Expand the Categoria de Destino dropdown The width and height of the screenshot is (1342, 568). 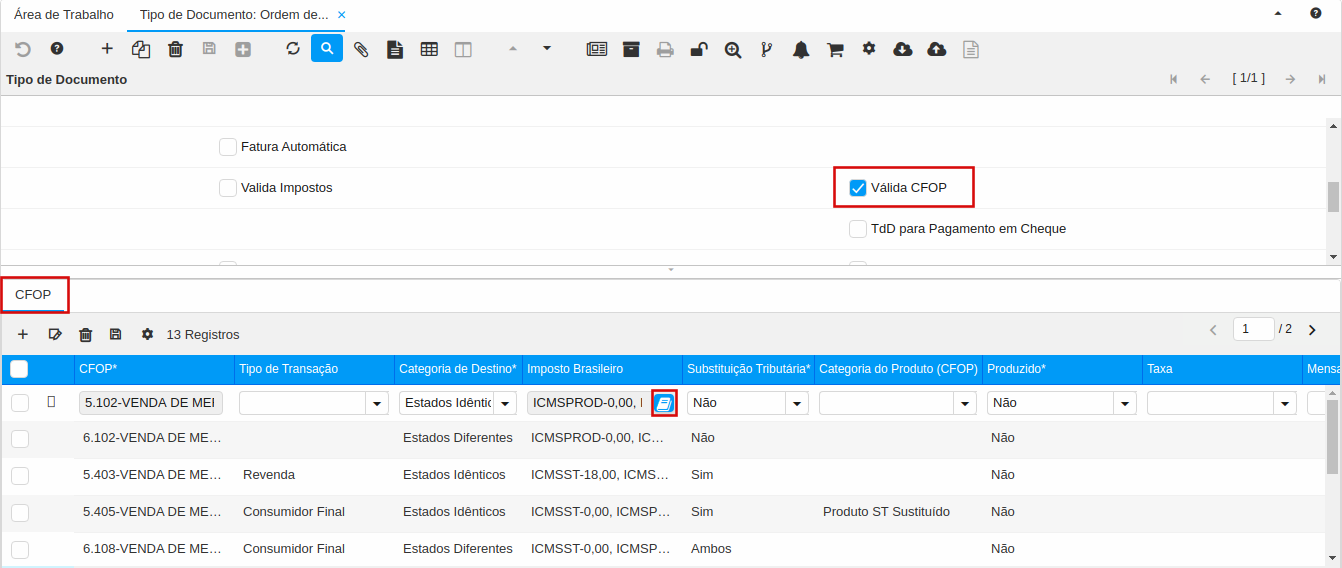pyautogui.click(x=506, y=403)
